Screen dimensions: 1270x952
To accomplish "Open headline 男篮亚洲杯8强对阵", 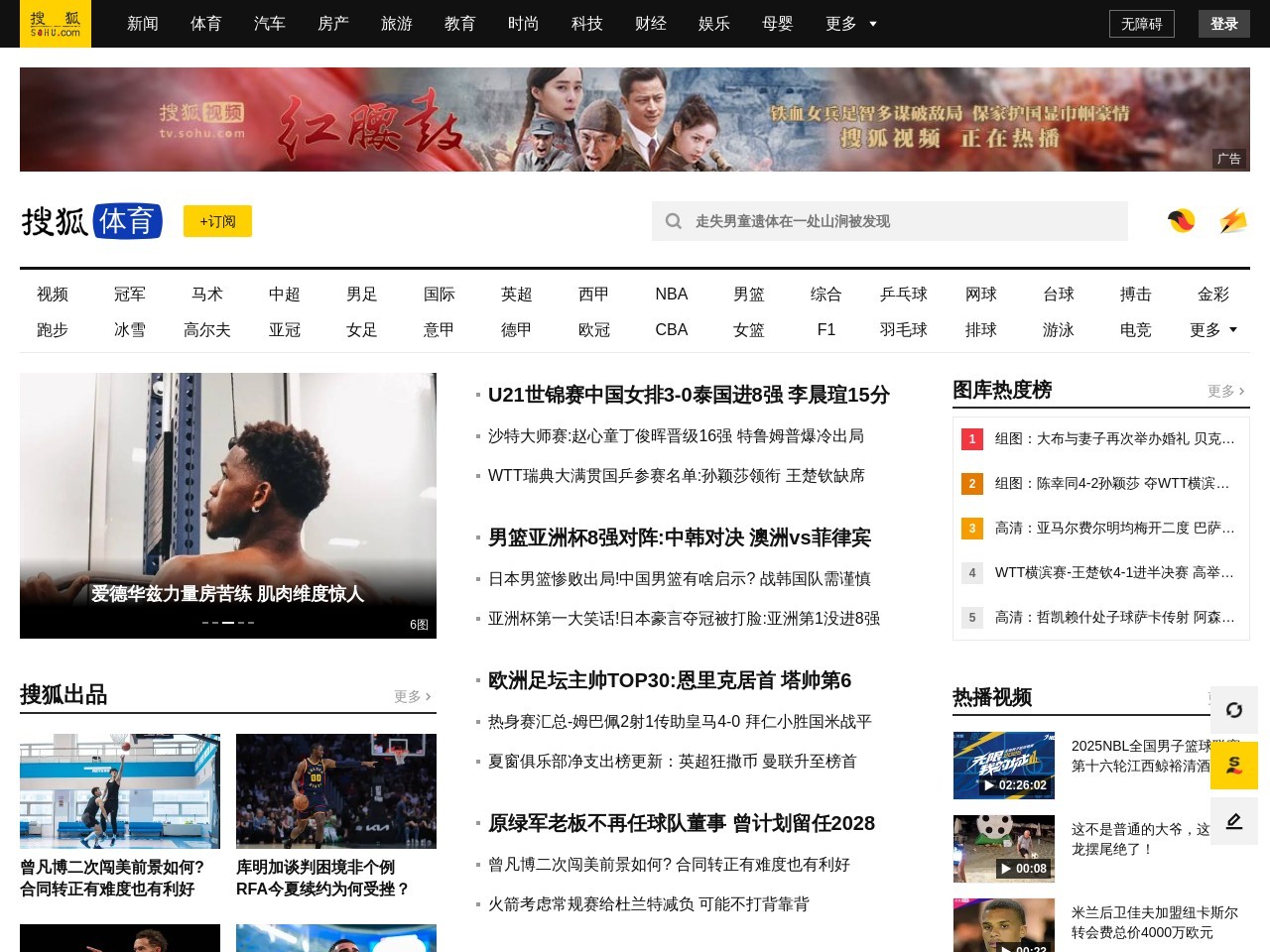I will (680, 537).
